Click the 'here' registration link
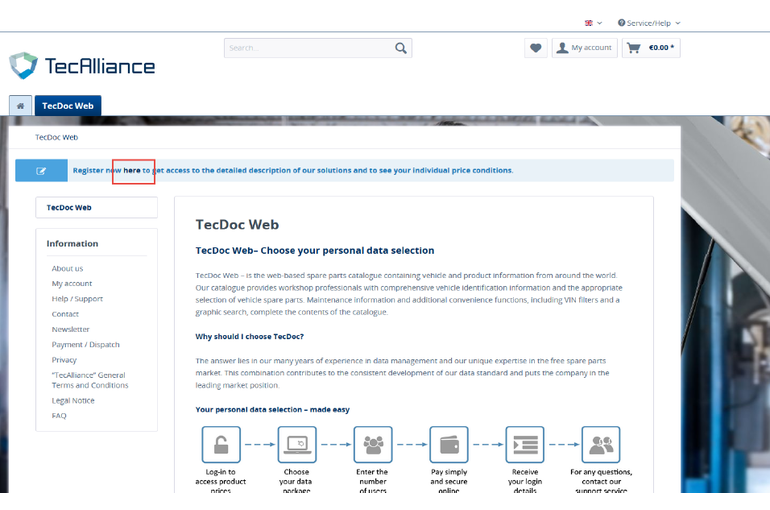 (132, 171)
